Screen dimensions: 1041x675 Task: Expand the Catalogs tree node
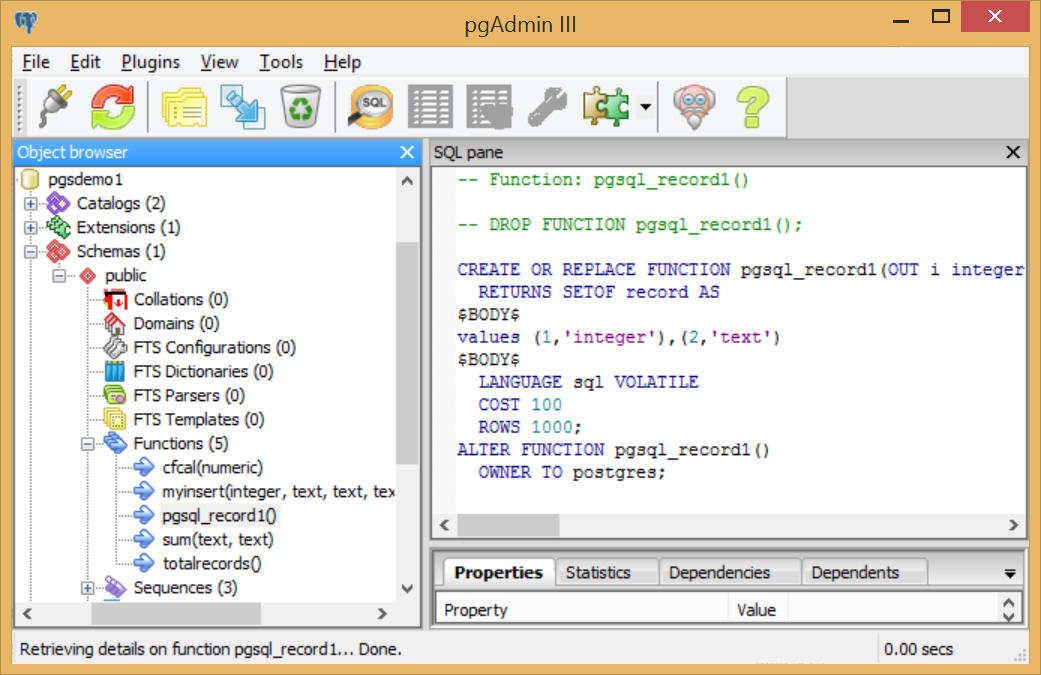coord(31,204)
